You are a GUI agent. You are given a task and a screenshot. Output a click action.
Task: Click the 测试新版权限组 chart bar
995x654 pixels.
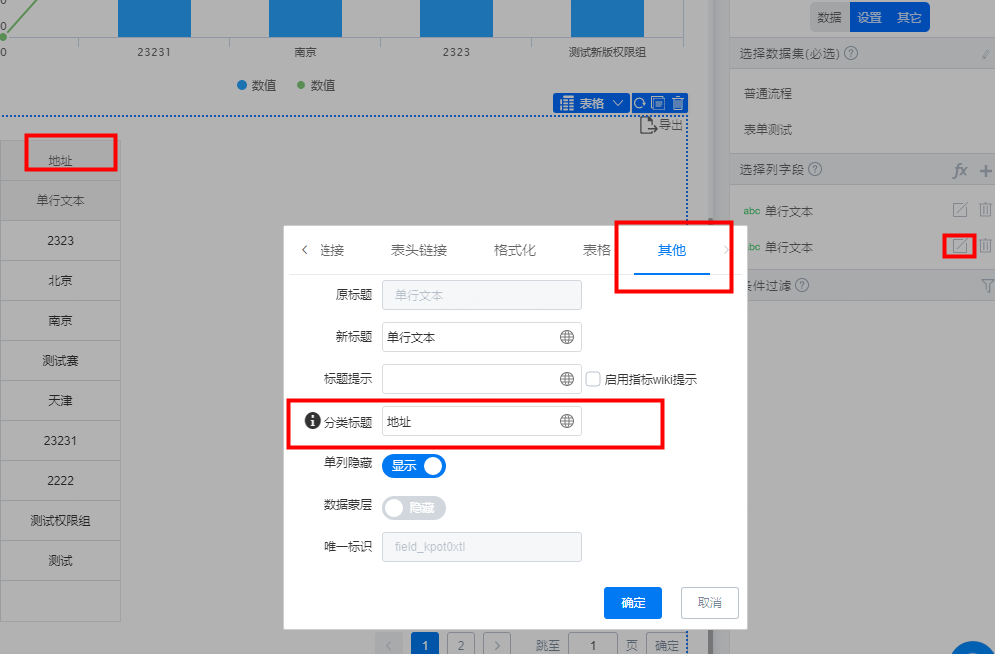click(x=607, y=18)
